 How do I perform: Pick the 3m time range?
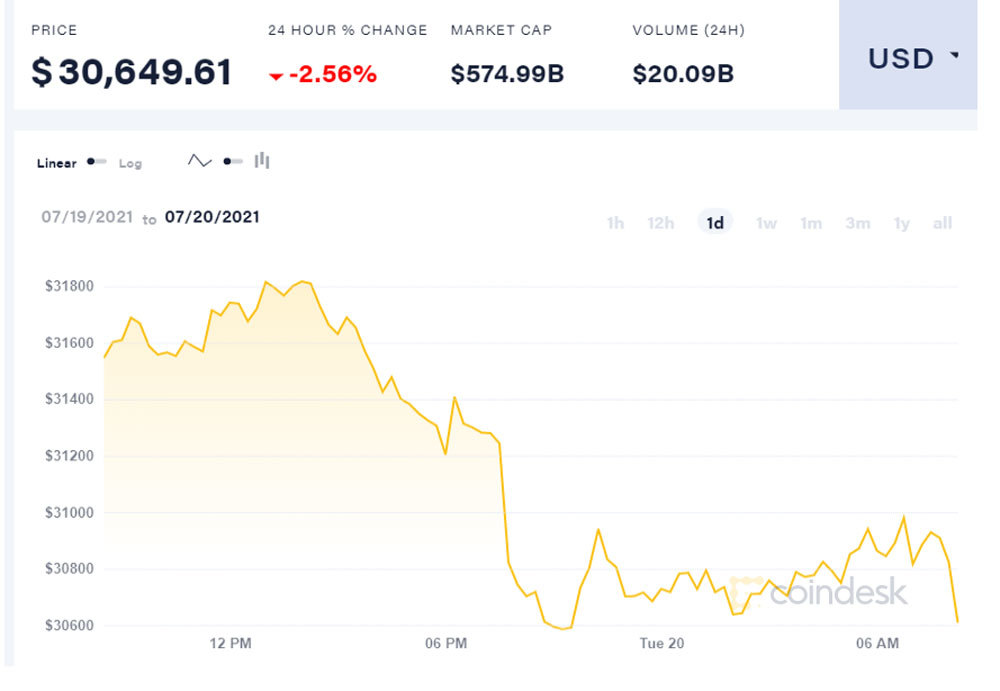tap(857, 223)
